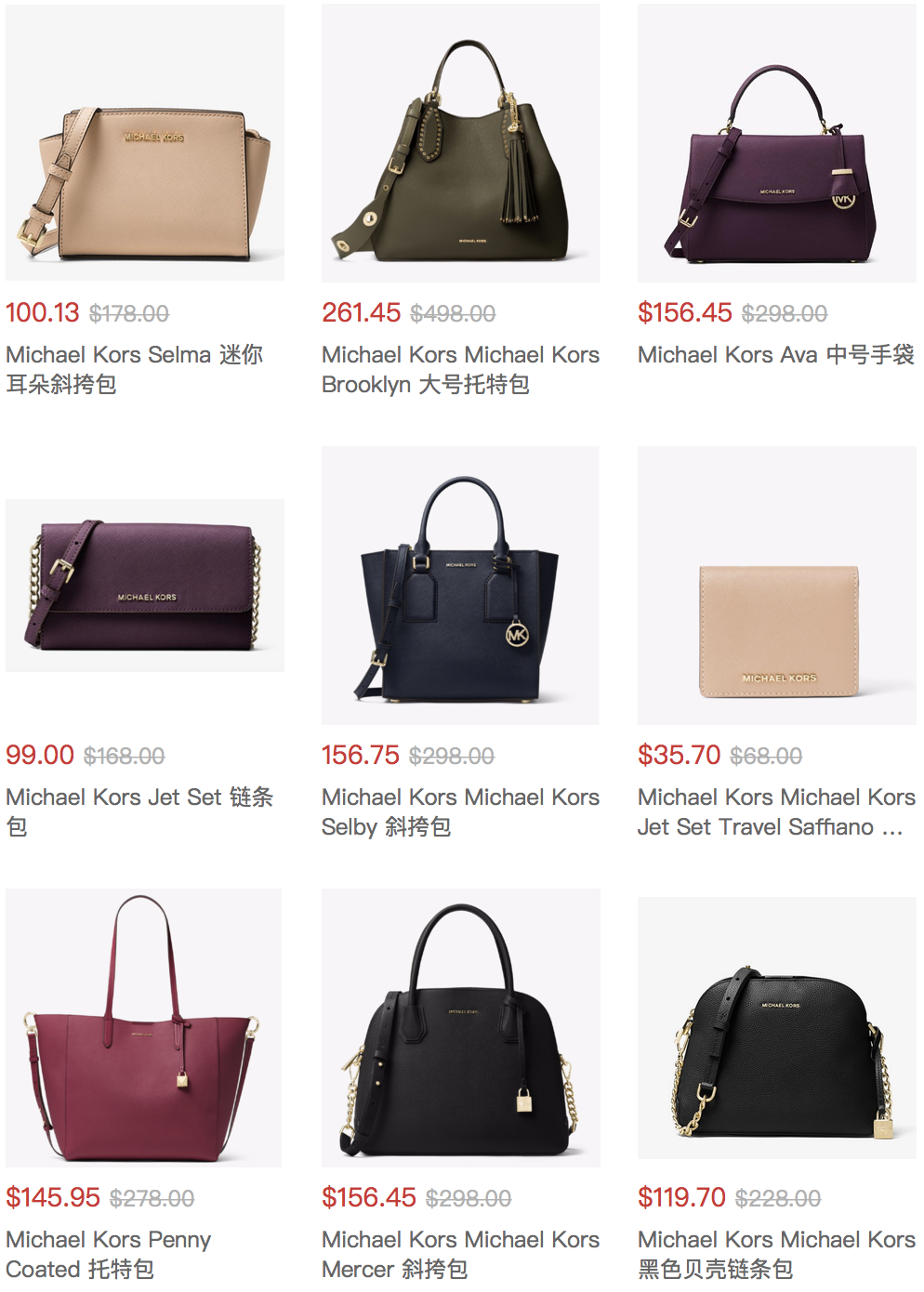This screenshot has width=924, height=1292.
Task: Click the Jet Set Travel Saffiano wallet title
Action: point(776,811)
